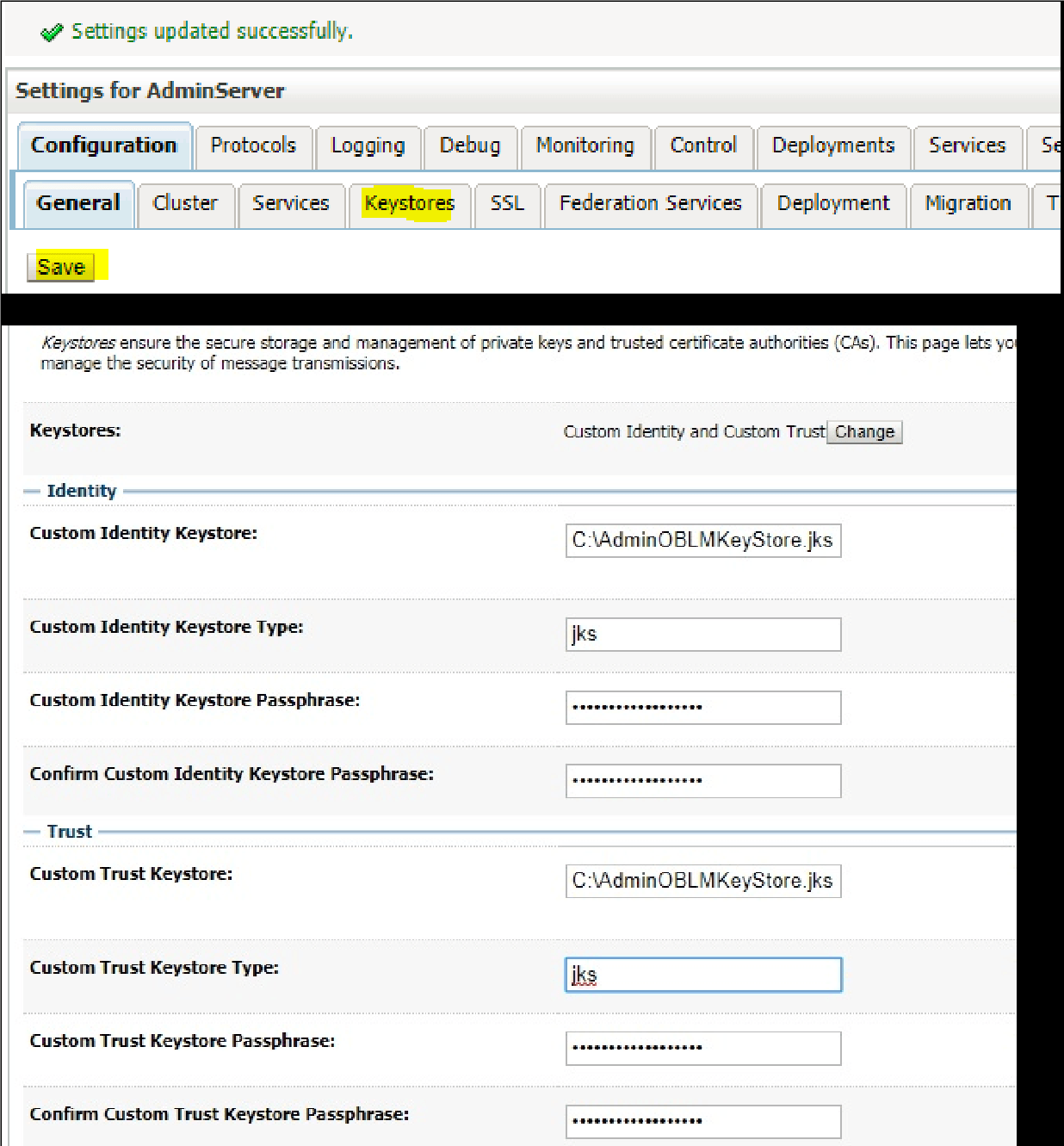This screenshot has width=1064, height=1146.
Task: Click the Change keystores button
Action: (x=864, y=432)
